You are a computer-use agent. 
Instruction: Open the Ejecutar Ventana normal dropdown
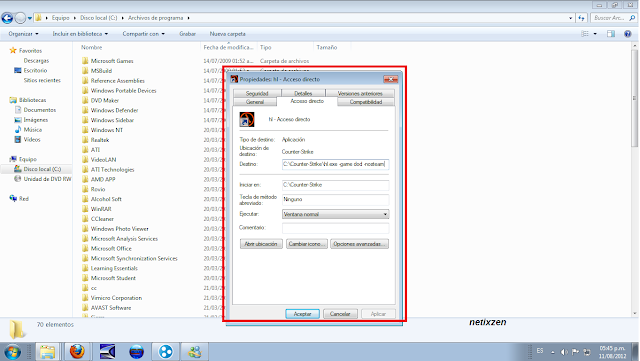335,214
